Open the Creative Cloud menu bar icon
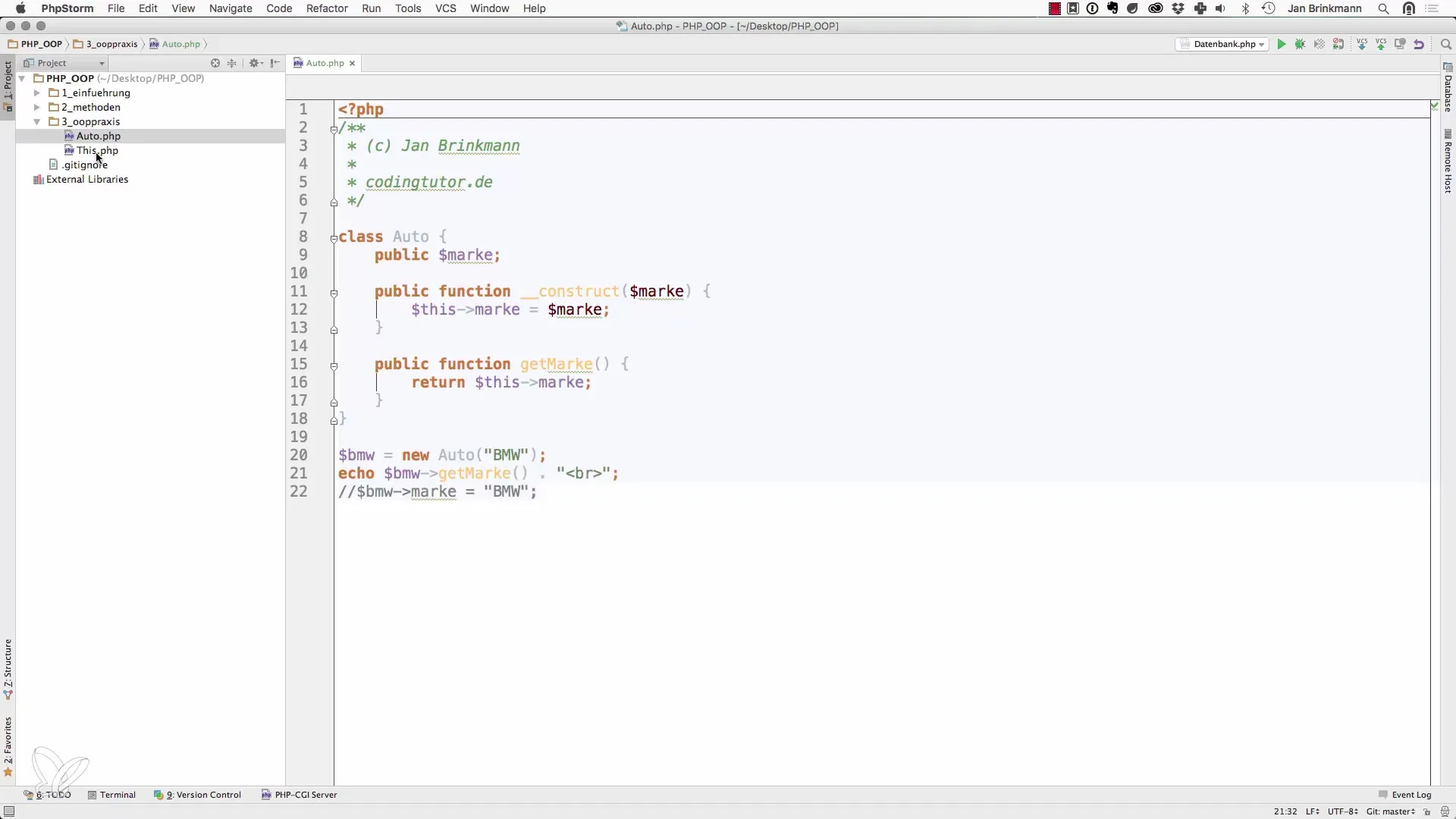Viewport: 1456px width, 819px height. 1156,8
